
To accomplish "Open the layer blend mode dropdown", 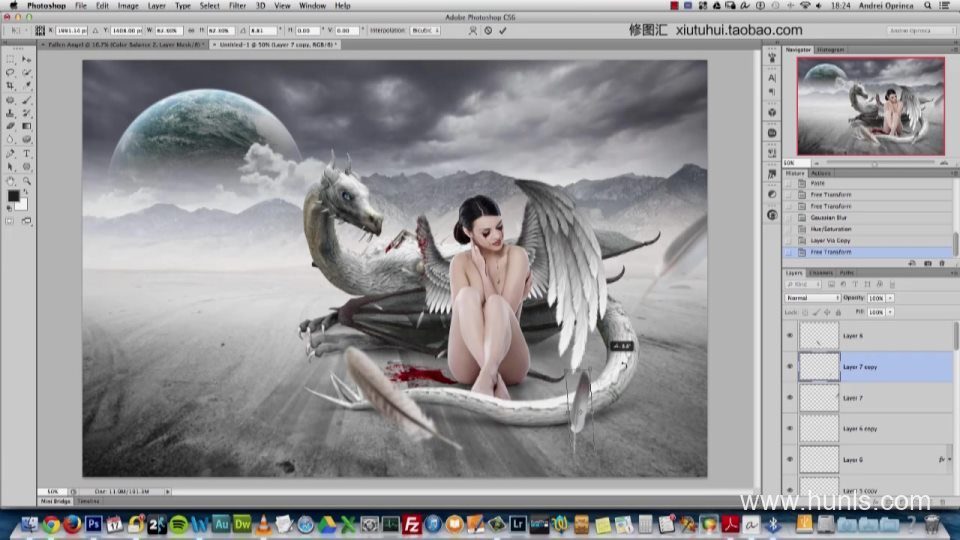I will point(812,298).
